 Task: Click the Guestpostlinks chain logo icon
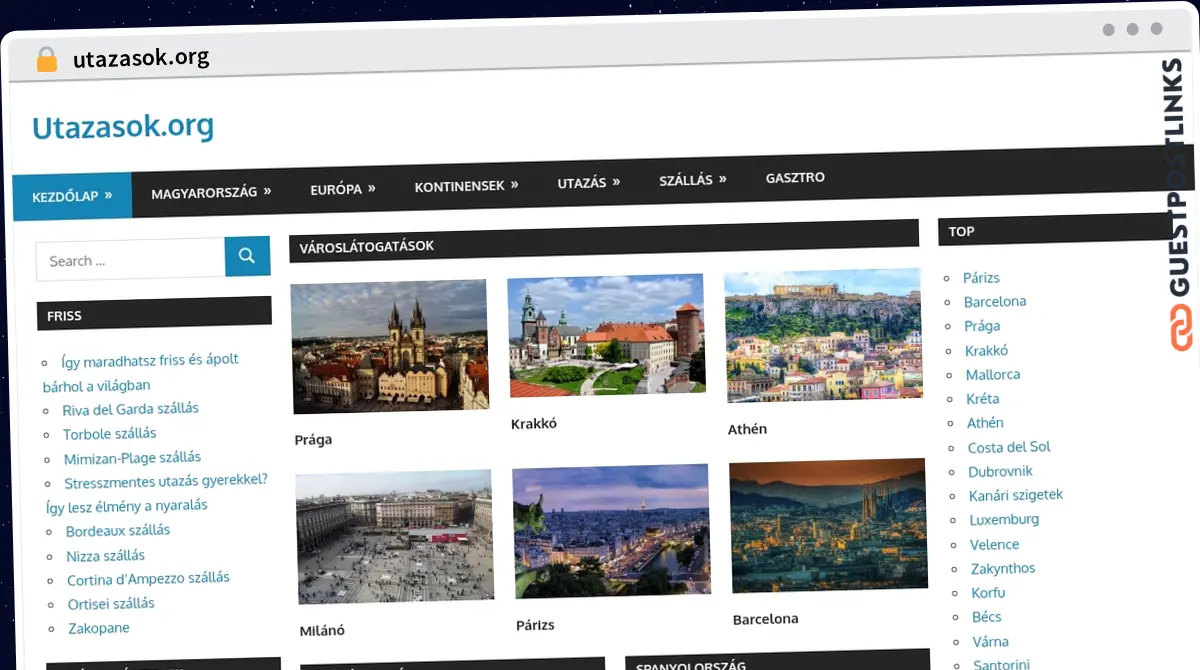1182,328
